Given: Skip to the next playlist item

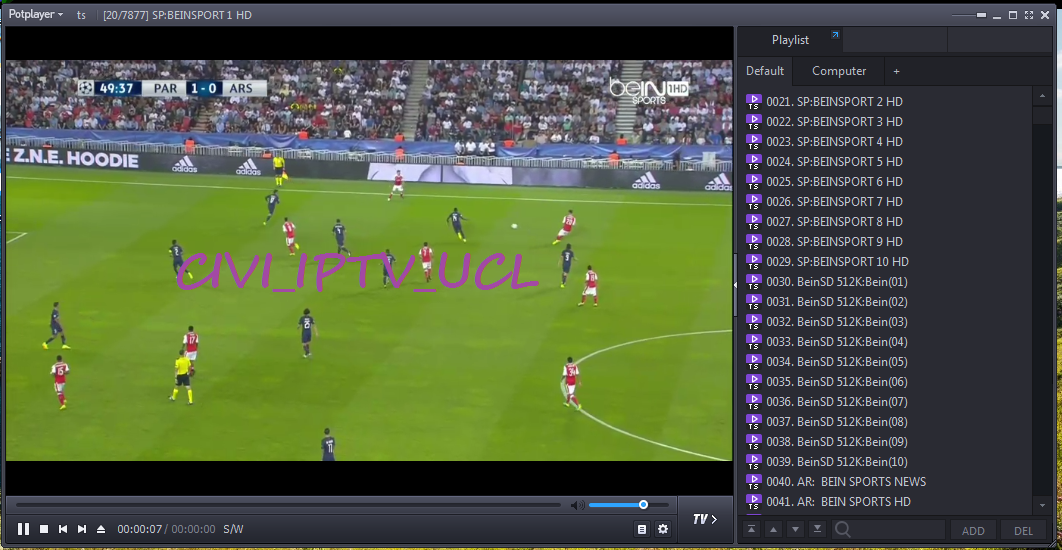Looking at the screenshot, I should pyautogui.click(x=82, y=529).
